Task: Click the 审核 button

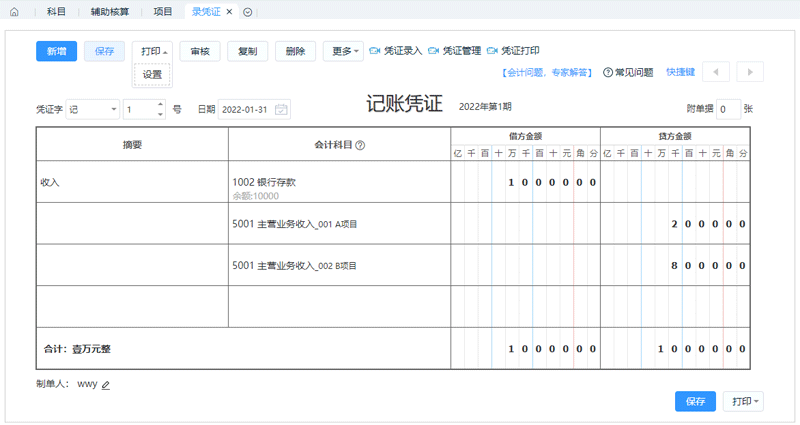Action: coord(200,51)
